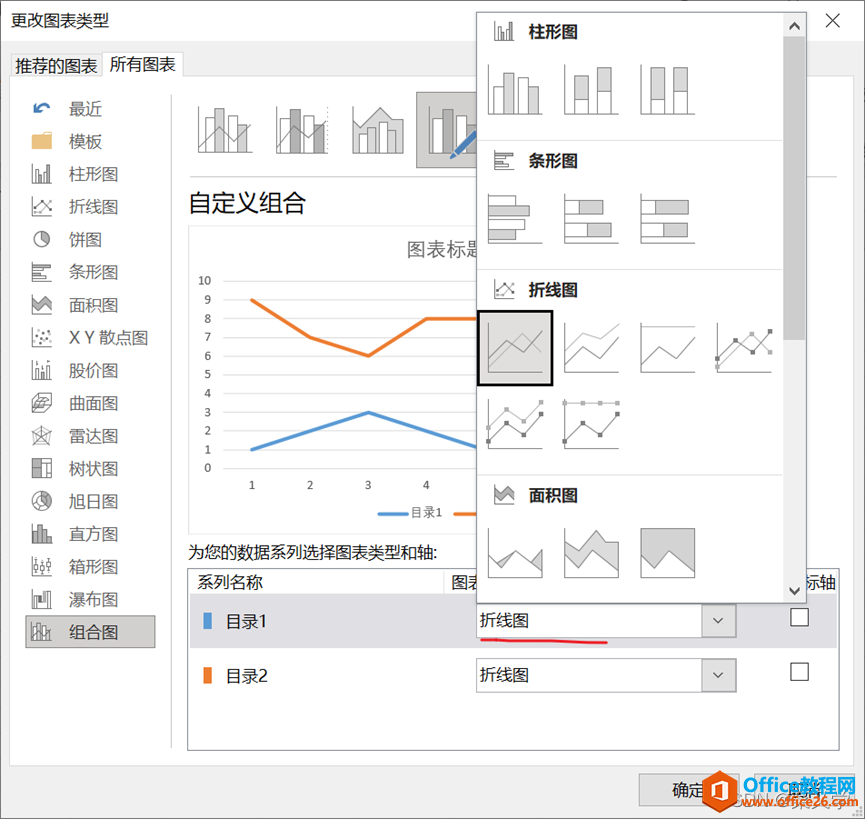The width and height of the screenshot is (865, 819).
Task: Choose clustered column-line combo chart icon
Action: pyautogui.click(x=225, y=130)
